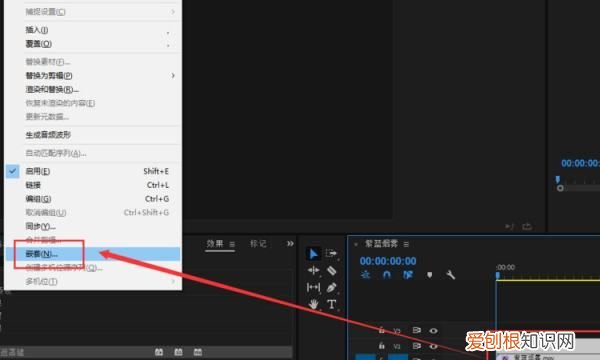Click the monitor playhead marker
The image size is (600, 360).
pyautogui.click(x=558, y=179)
